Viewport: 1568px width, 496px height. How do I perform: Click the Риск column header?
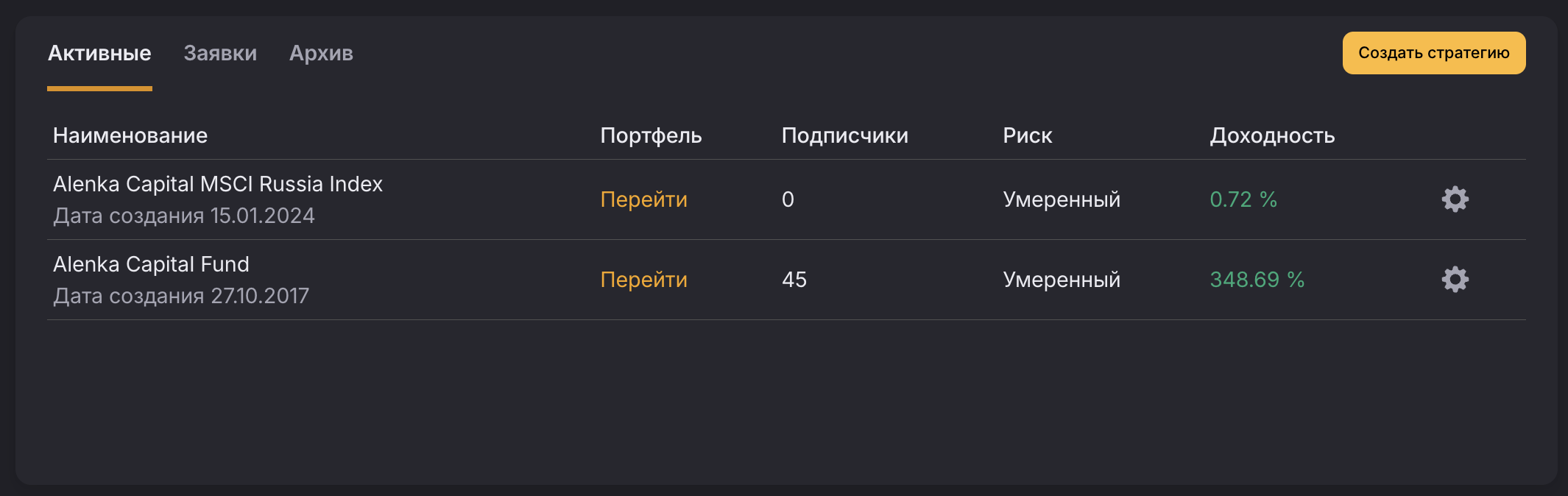click(1028, 135)
